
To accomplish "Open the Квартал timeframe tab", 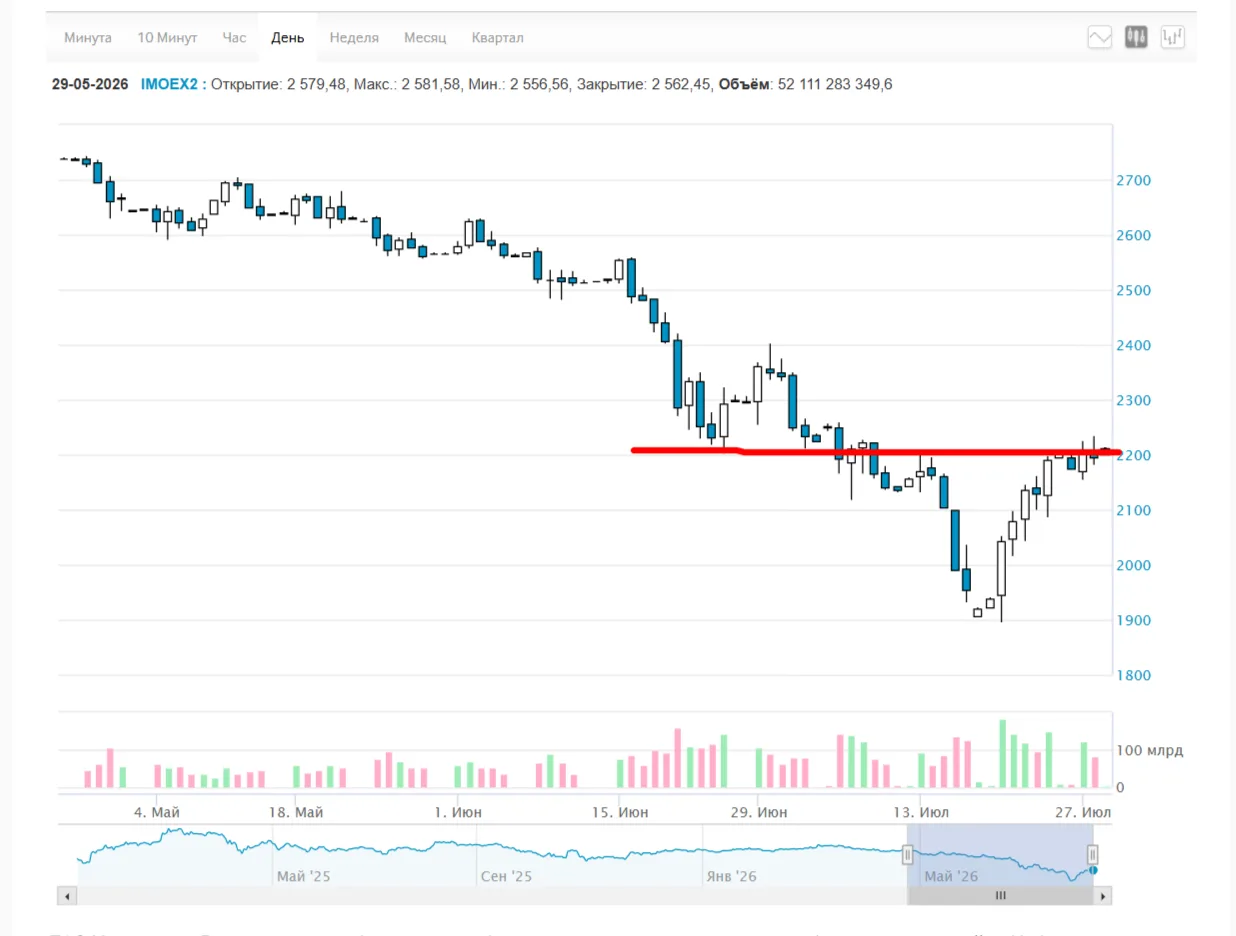I will 497,38.
